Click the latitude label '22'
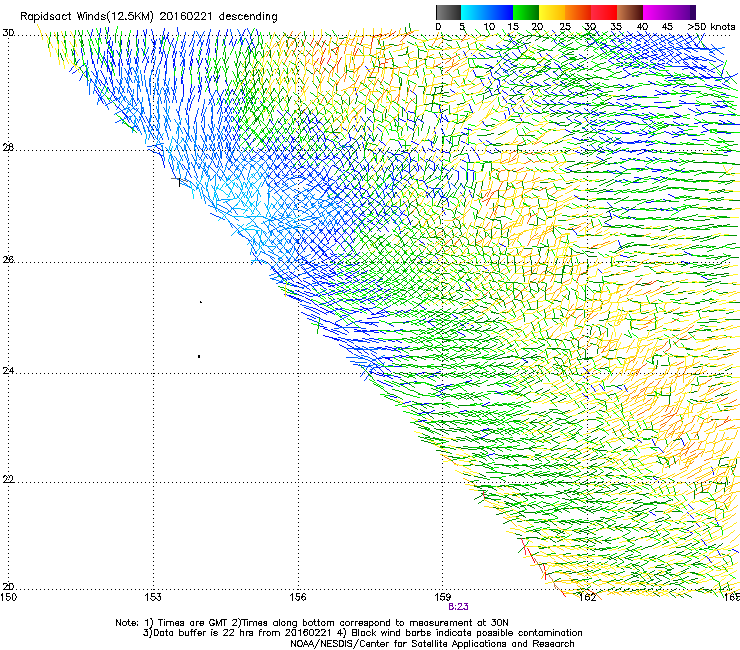This screenshot has height=650, width=740. 8,479
